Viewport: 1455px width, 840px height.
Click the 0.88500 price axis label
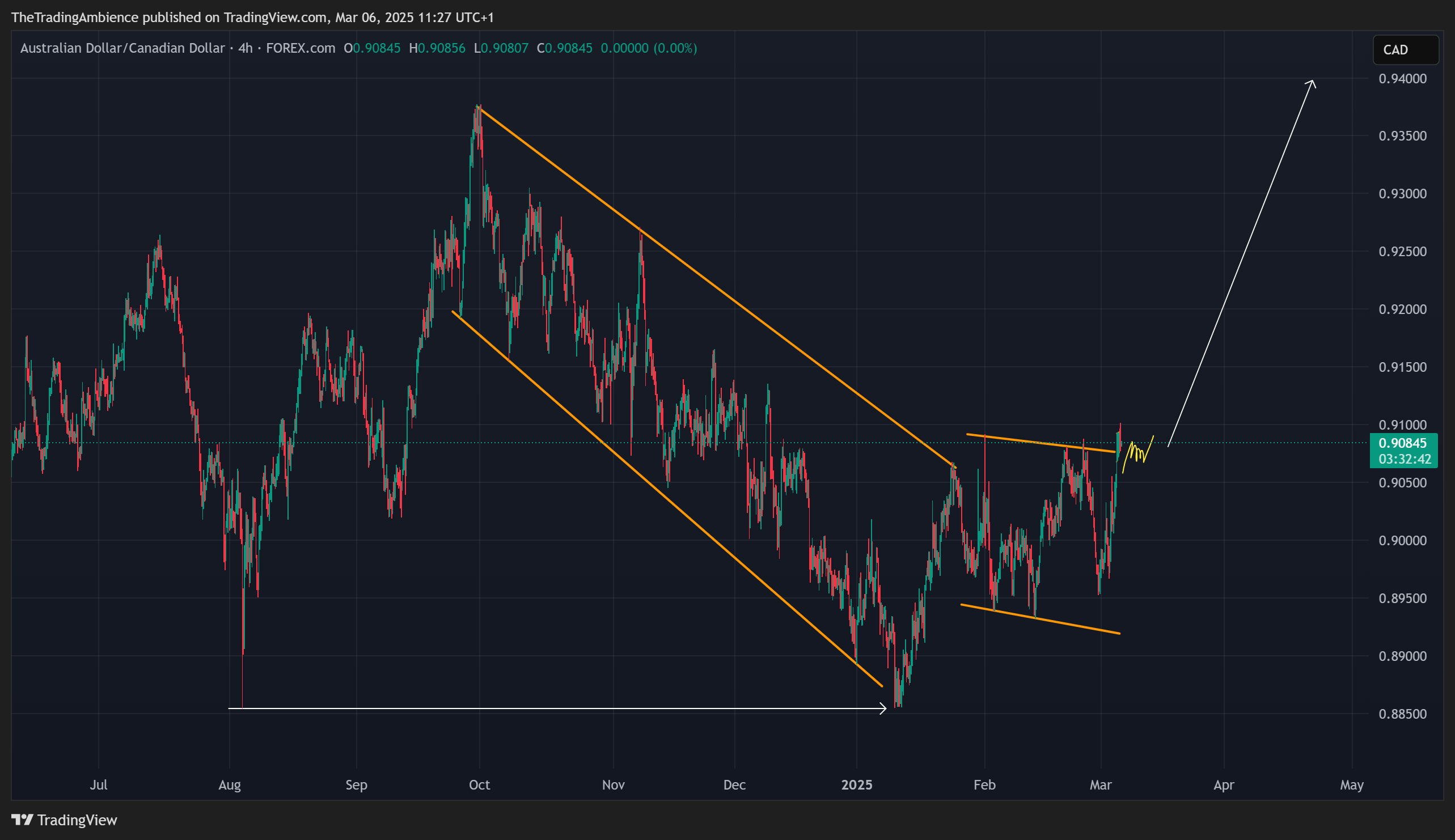1403,714
